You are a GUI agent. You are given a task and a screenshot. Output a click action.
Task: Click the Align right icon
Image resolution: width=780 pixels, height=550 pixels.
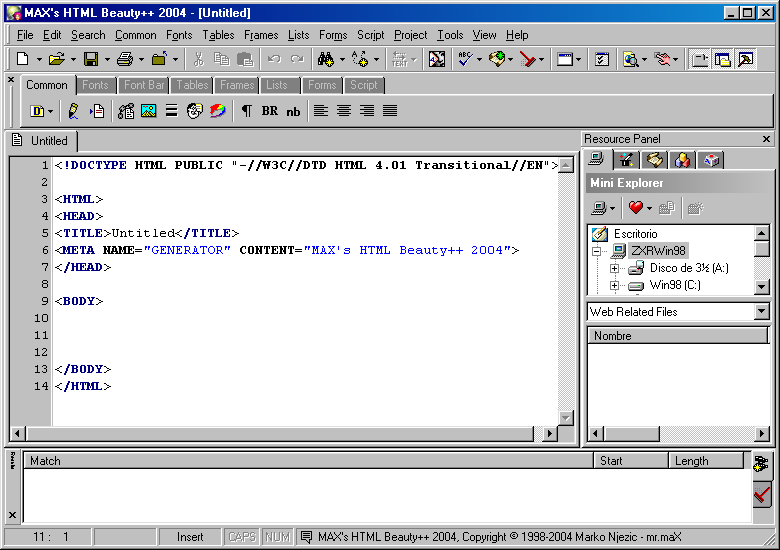(x=367, y=110)
